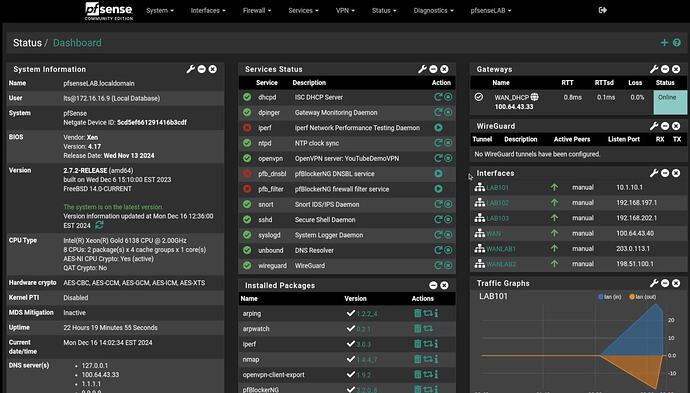Stop the dhcpd service

pos(448,97)
